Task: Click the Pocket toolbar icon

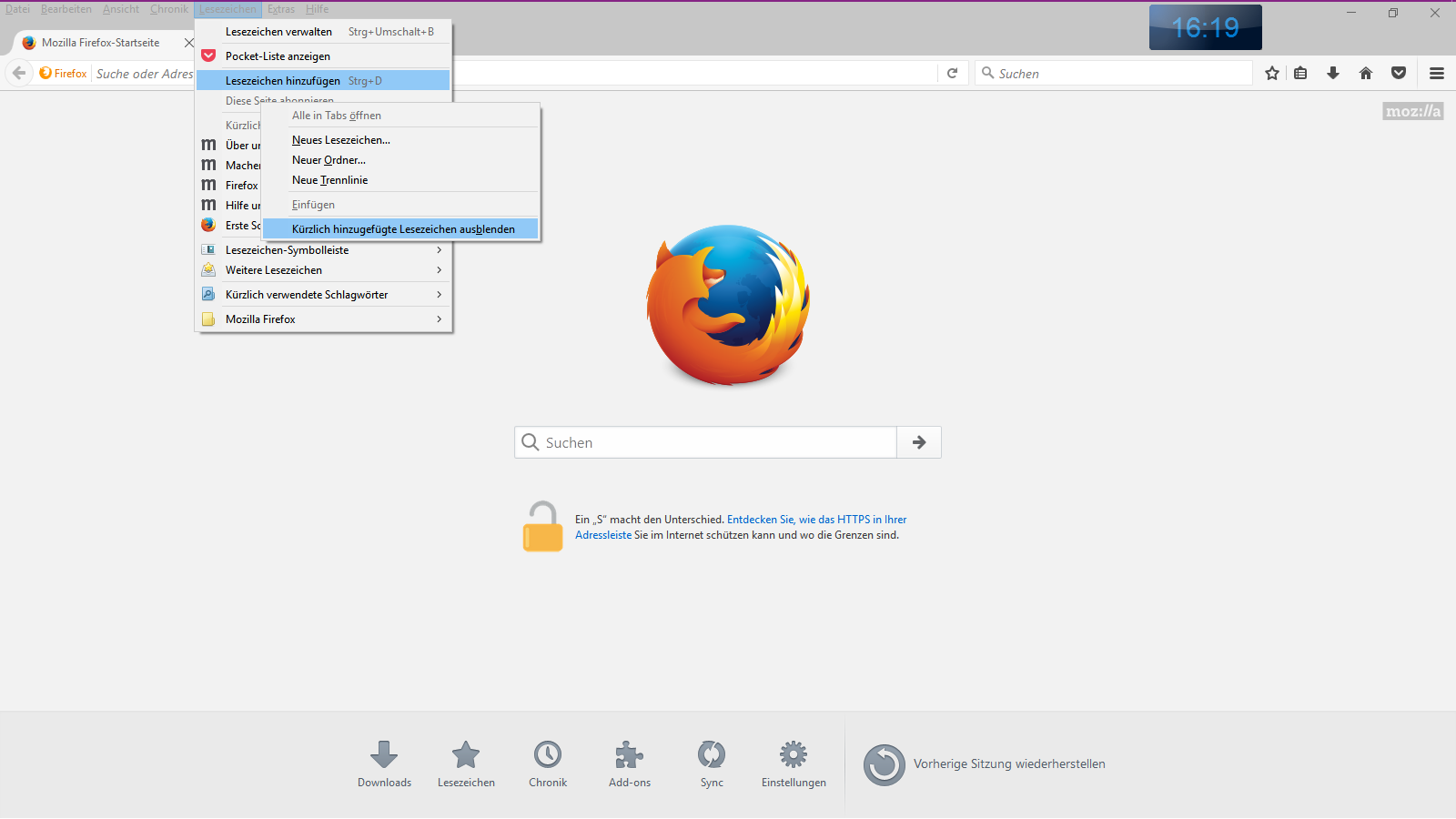Action: coord(1399,74)
